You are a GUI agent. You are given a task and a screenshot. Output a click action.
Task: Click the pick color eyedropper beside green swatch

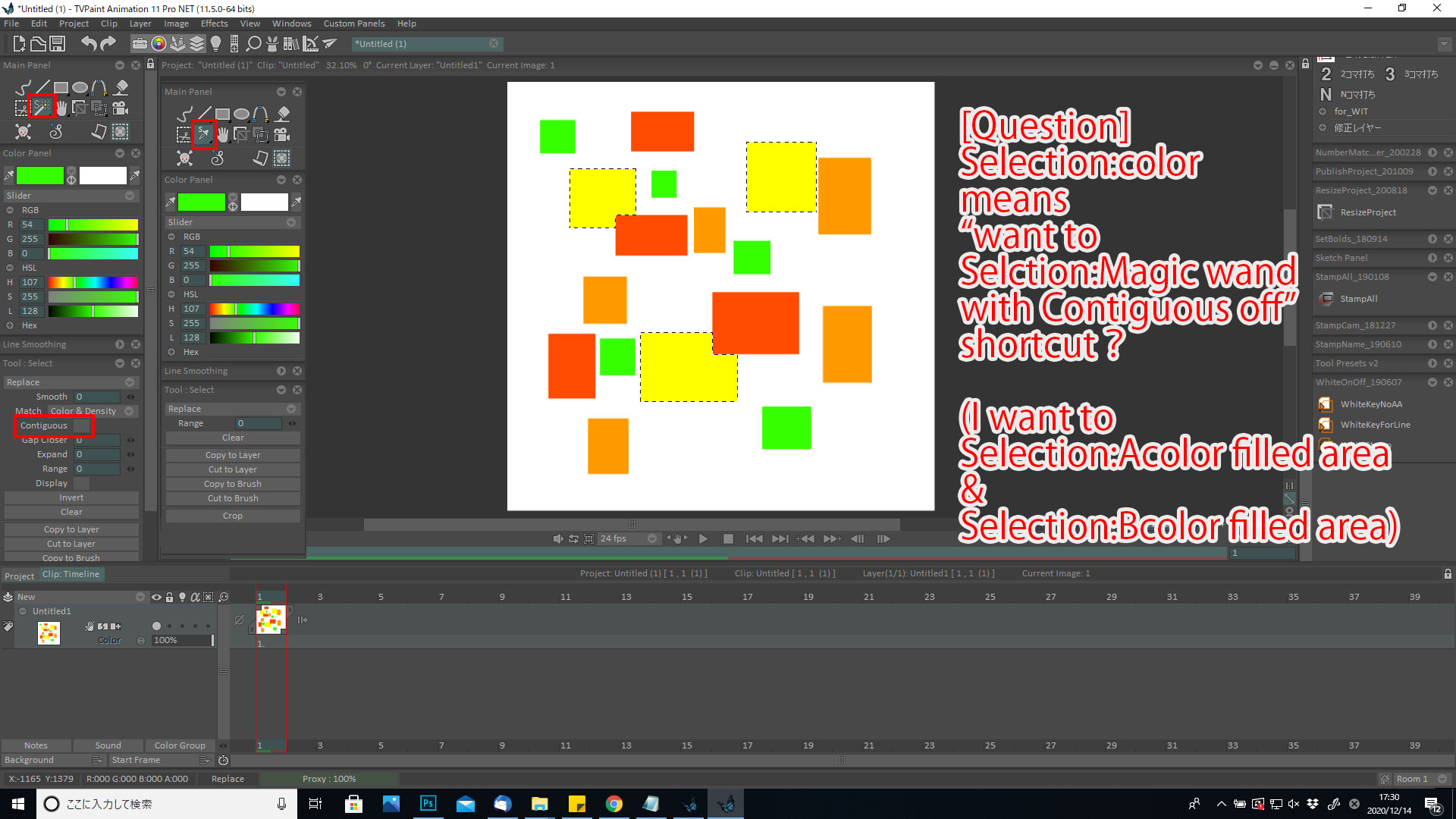pyautogui.click(x=8, y=176)
